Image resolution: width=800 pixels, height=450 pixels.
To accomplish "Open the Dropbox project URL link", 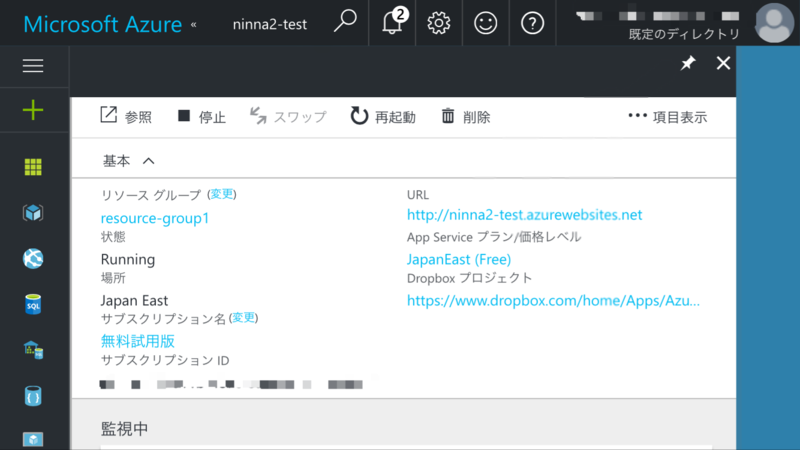I will [x=554, y=301].
